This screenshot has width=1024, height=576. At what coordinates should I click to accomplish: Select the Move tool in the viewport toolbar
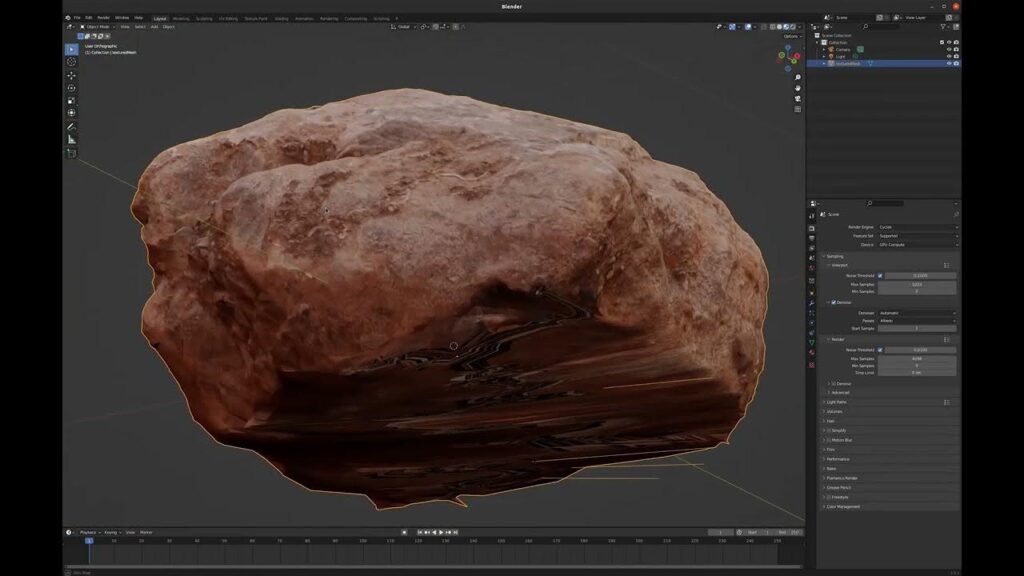[x=71, y=75]
